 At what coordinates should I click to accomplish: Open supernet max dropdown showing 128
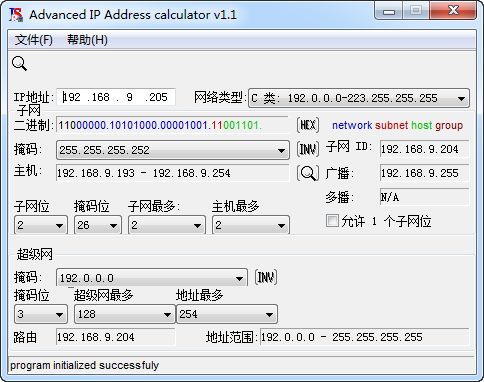point(124,314)
